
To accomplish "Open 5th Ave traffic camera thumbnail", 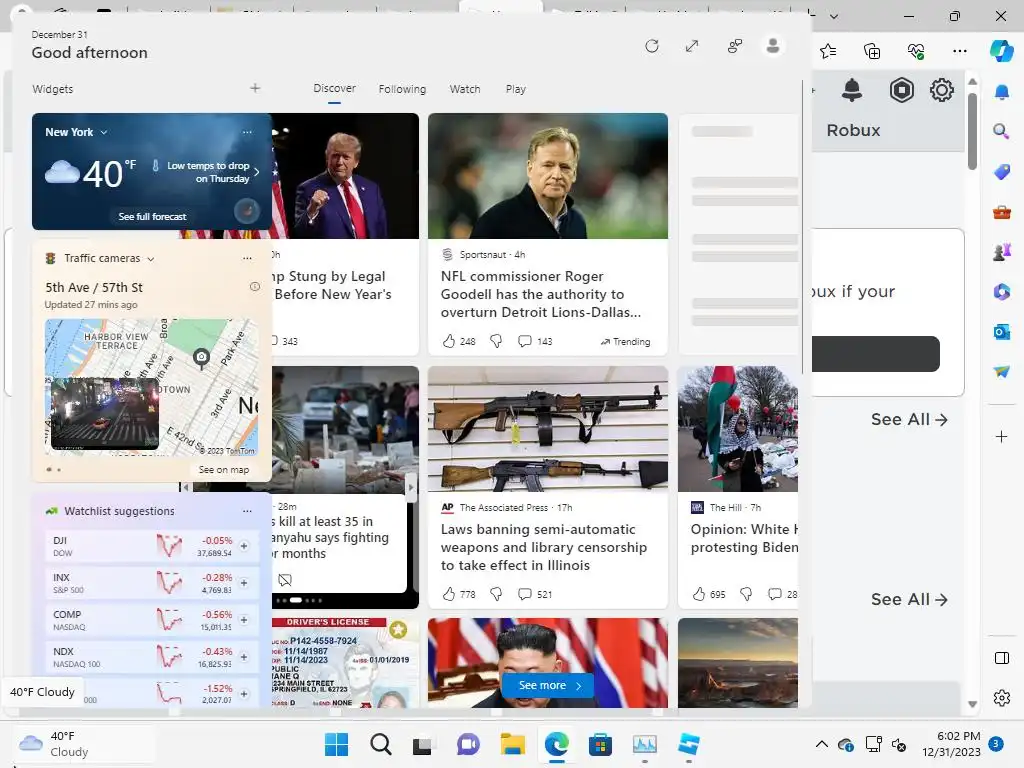I will coord(105,413).
